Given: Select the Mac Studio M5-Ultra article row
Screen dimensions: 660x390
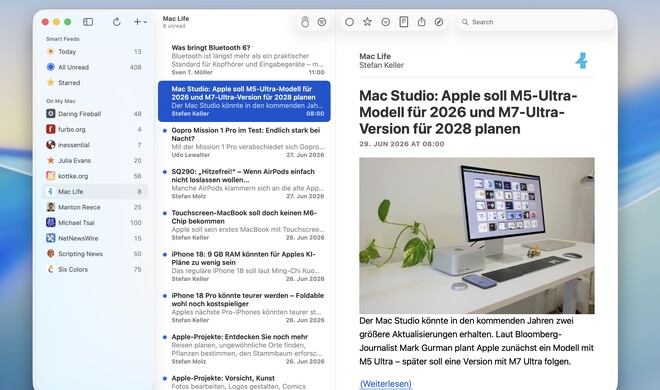Looking at the screenshot, I should coord(244,101).
